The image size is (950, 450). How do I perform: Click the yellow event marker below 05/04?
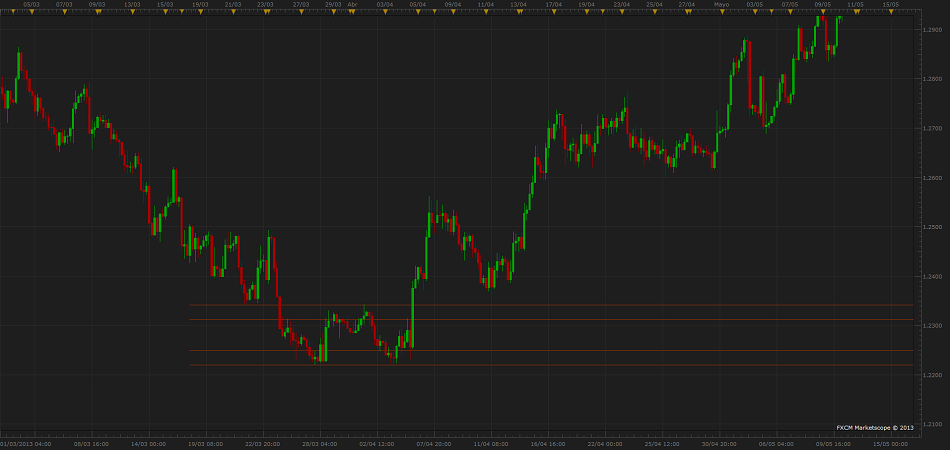click(418, 12)
